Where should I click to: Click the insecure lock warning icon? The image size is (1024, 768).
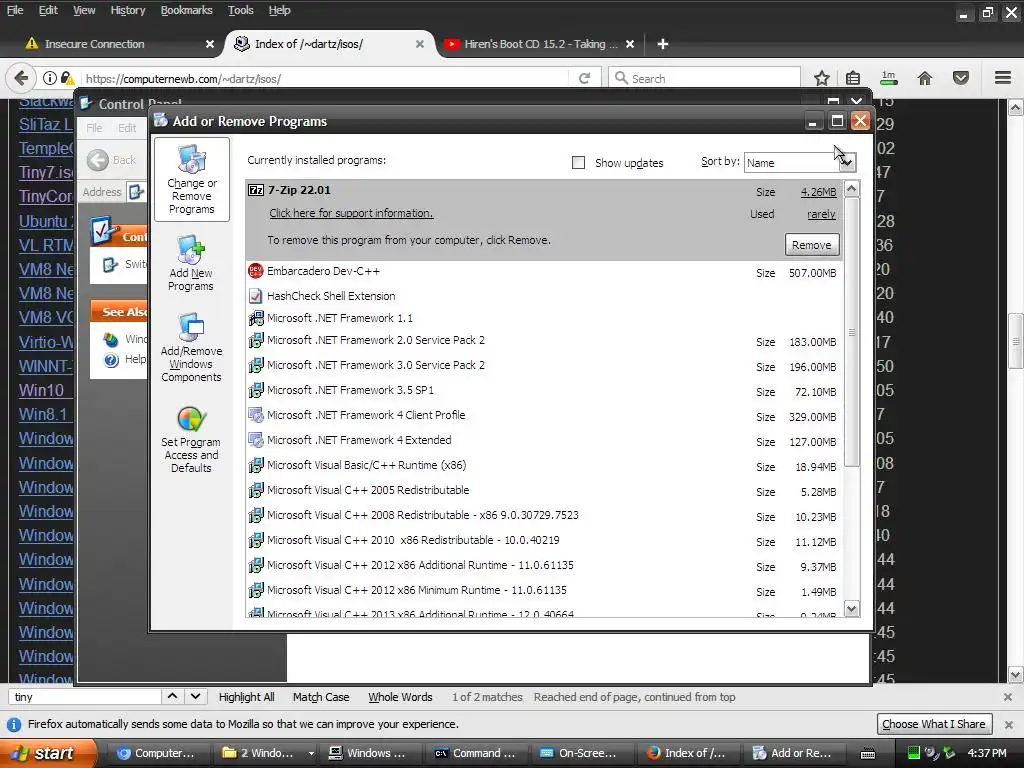[x=67, y=78]
